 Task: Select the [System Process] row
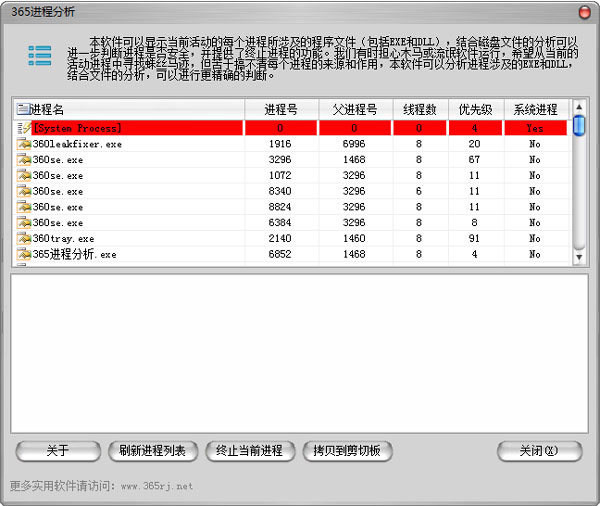tap(290, 128)
